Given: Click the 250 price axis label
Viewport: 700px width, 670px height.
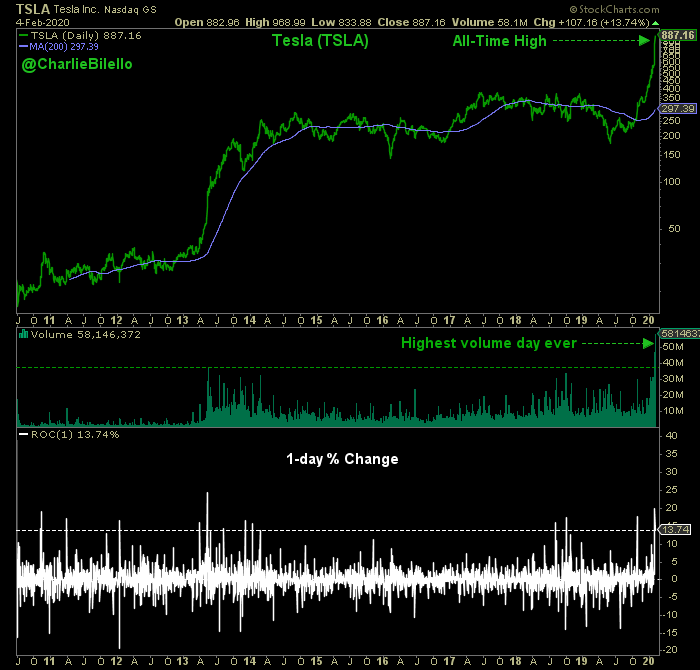Looking at the screenshot, I should tap(671, 121).
